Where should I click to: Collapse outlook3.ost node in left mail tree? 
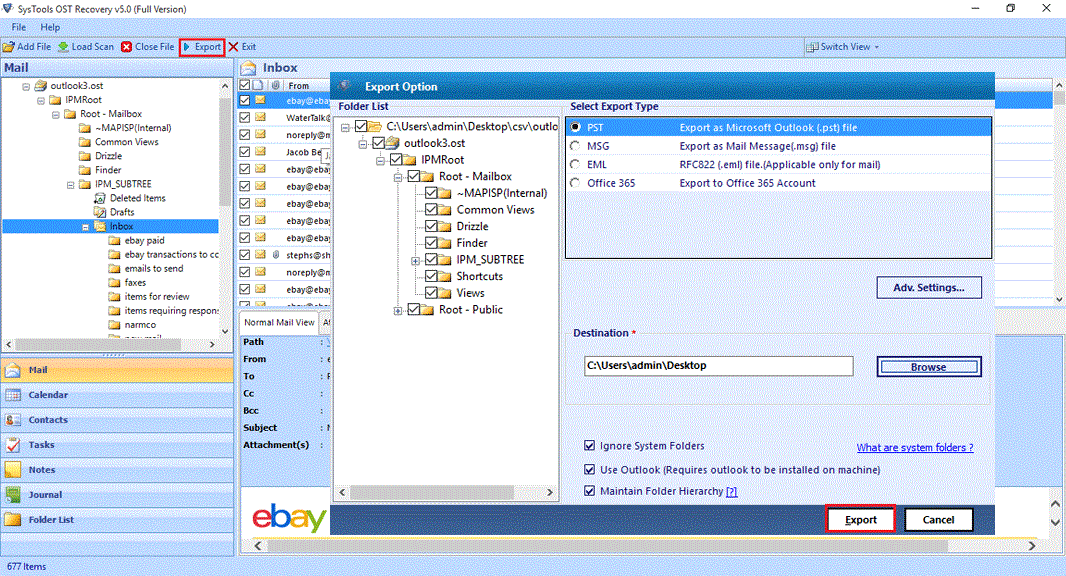tap(26, 86)
